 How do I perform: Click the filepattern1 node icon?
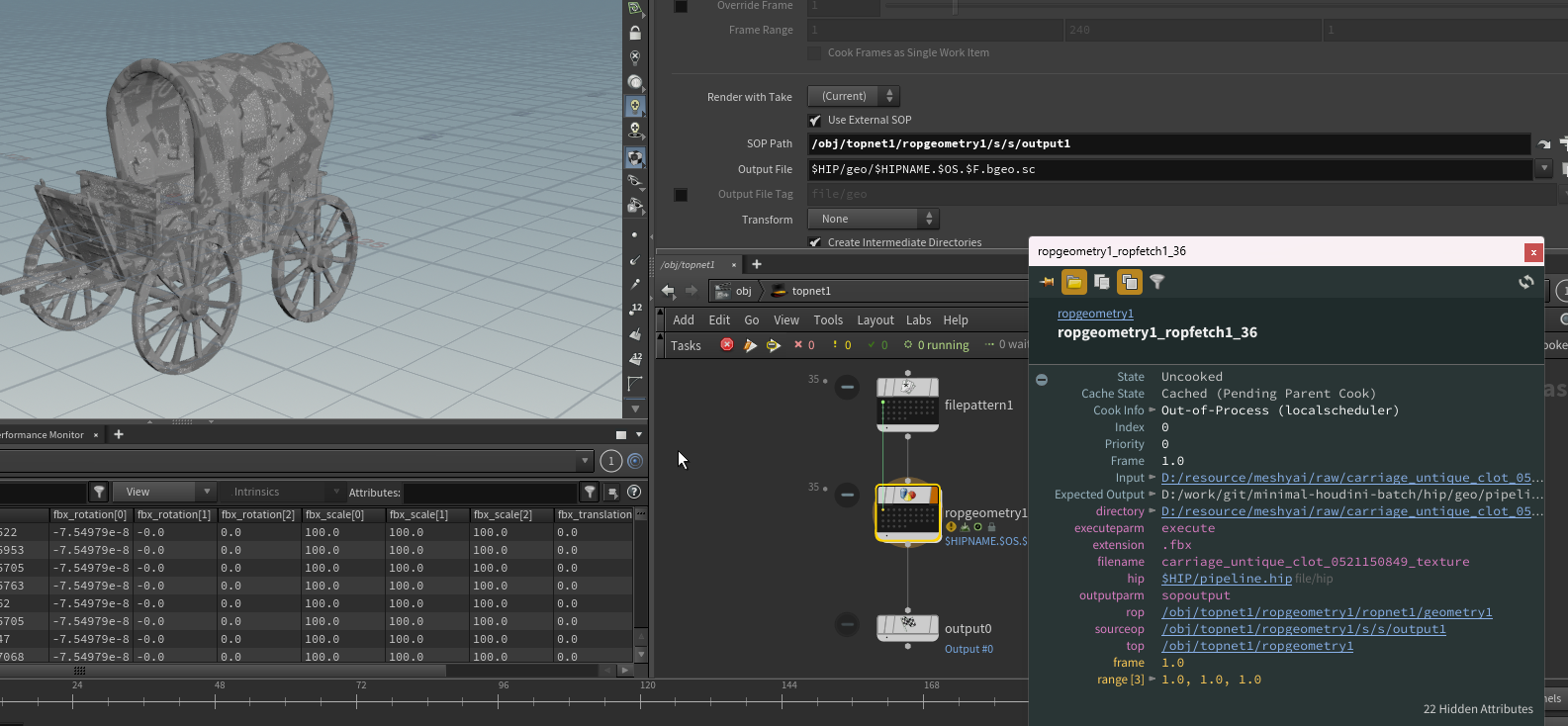[x=907, y=404]
